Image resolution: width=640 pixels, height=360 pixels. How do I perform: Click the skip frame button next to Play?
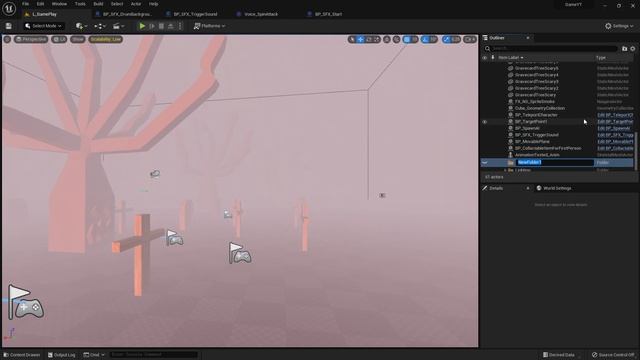pos(152,26)
